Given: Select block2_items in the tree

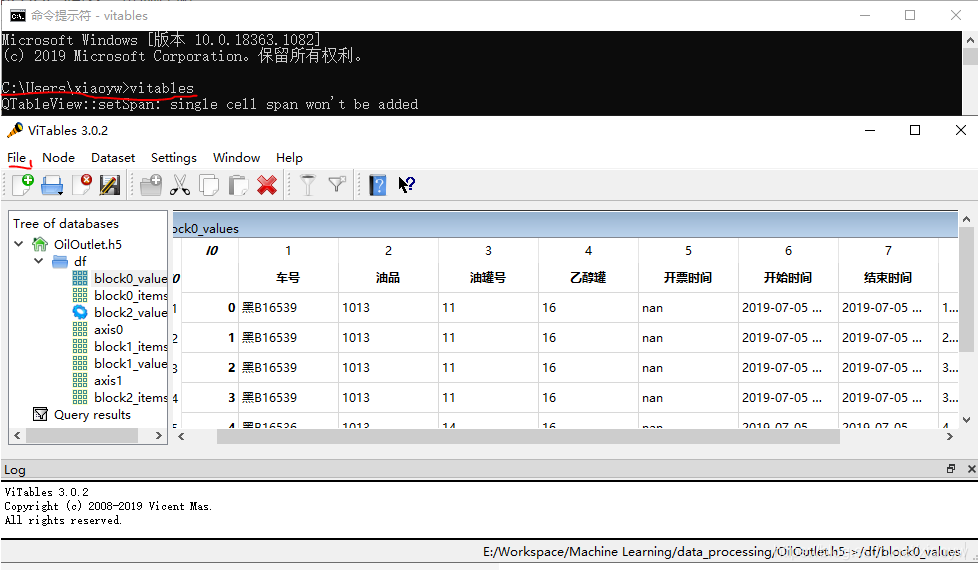Looking at the screenshot, I should coord(130,397).
